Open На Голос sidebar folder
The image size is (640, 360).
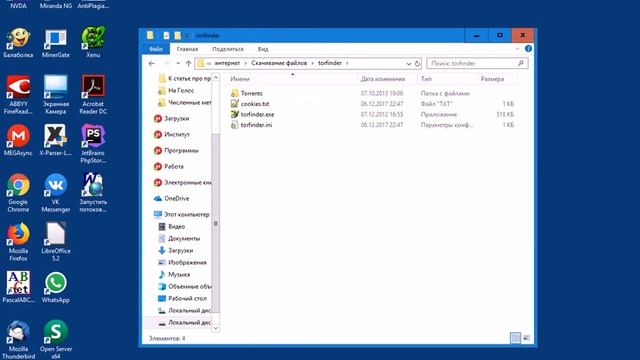pyautogui.click(x=176, y=91)
